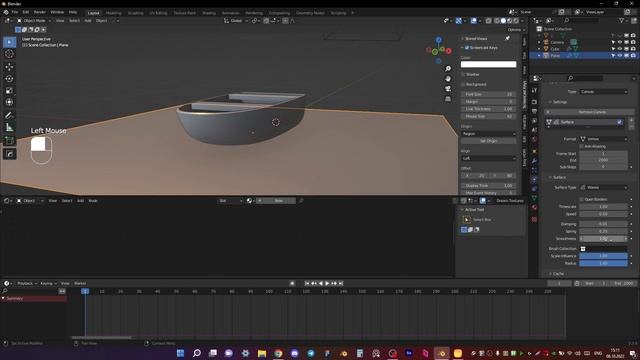
Task: Select the Cursor tool in viewport toolbar
Action: 9,54
